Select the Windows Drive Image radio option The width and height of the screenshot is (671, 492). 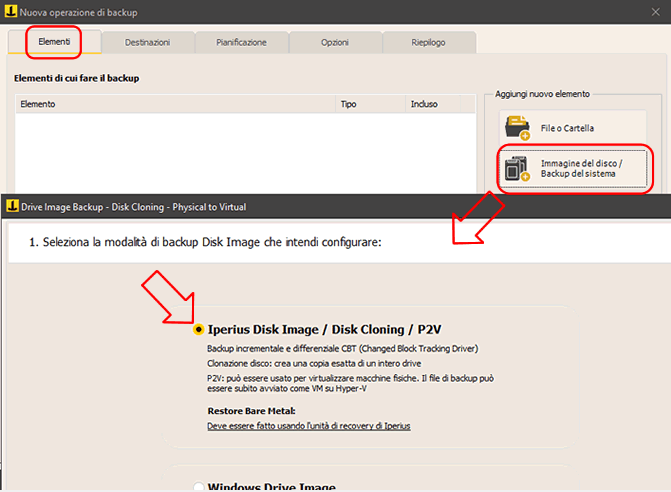199,487
